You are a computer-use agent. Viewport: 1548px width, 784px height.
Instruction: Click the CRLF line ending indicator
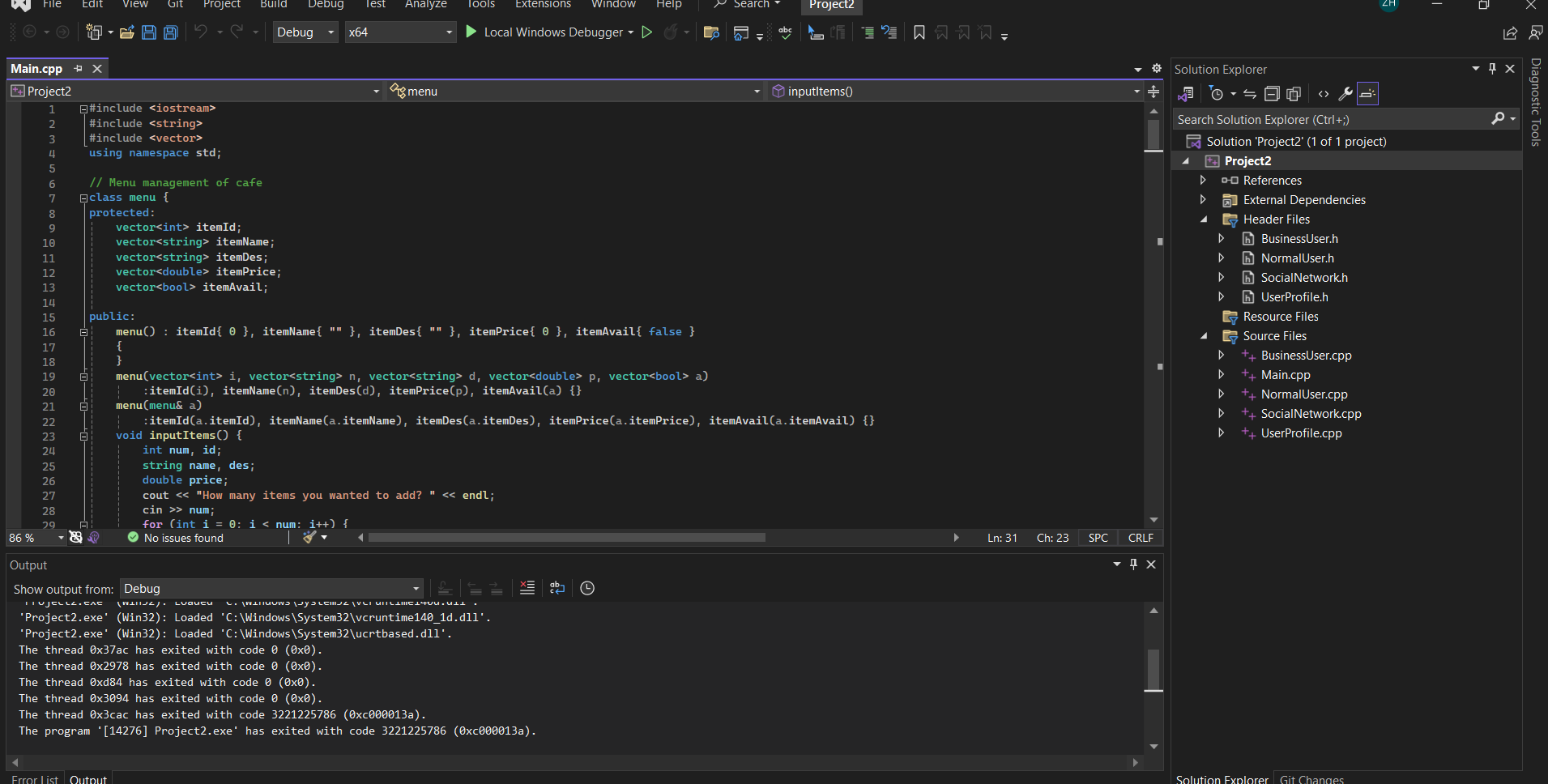point(1141,538)
